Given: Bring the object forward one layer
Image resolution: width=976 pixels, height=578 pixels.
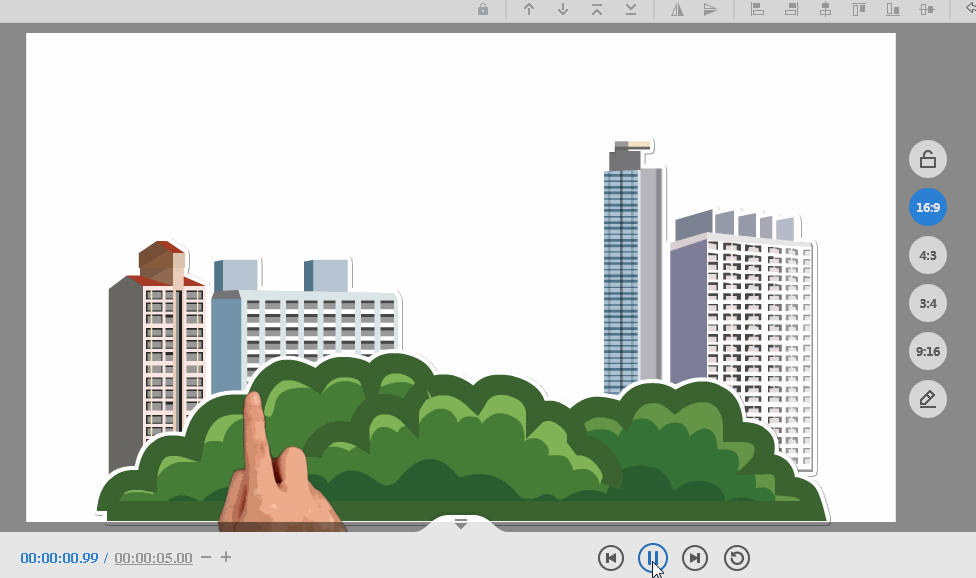Looking at the screenshot, I should point(529,9).
